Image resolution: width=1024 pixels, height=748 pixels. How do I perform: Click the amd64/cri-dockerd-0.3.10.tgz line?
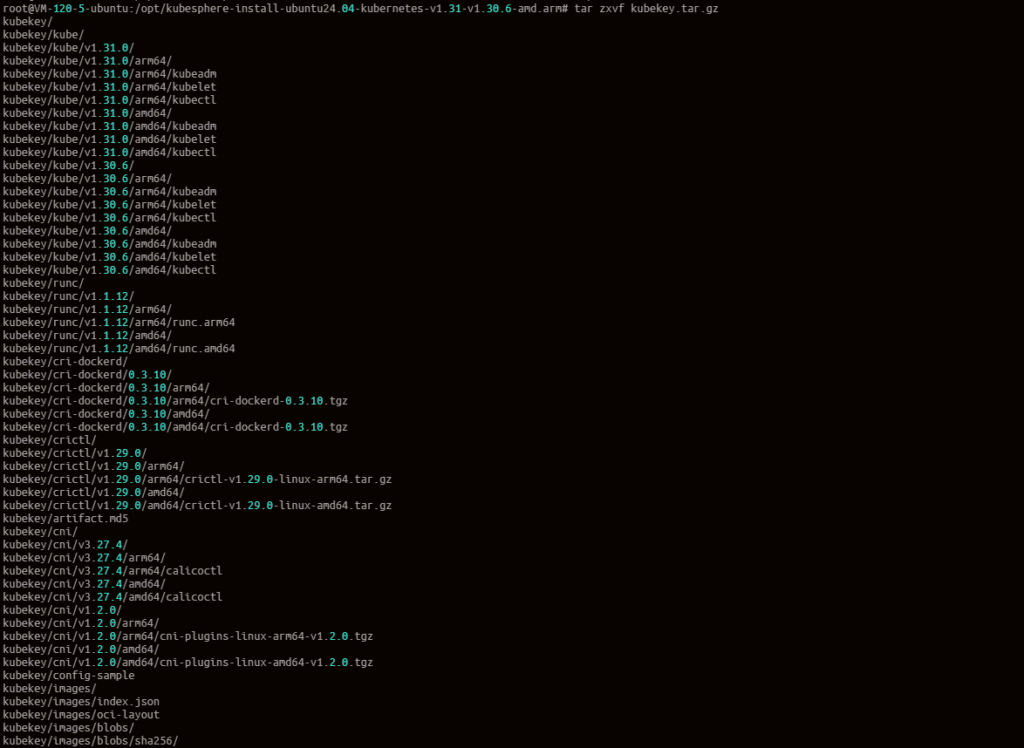click(x=175, y=427)
